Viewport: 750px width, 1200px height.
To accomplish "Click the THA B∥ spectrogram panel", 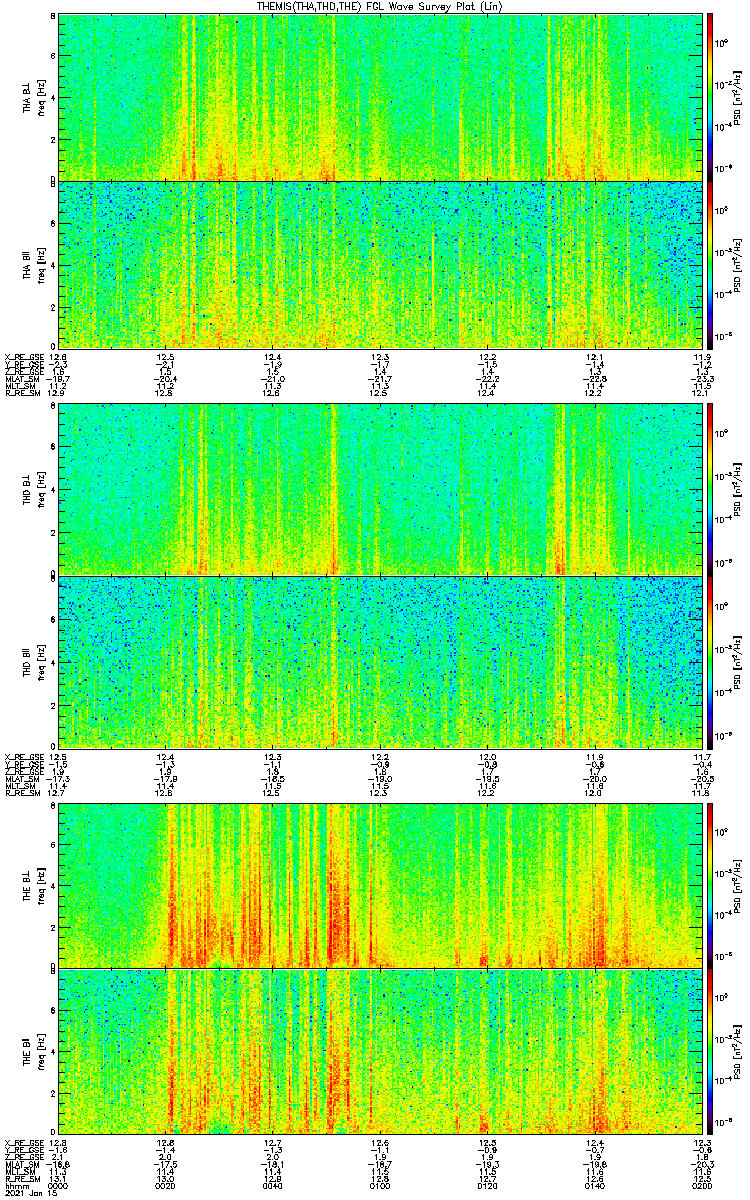I will tap(380, 264).
